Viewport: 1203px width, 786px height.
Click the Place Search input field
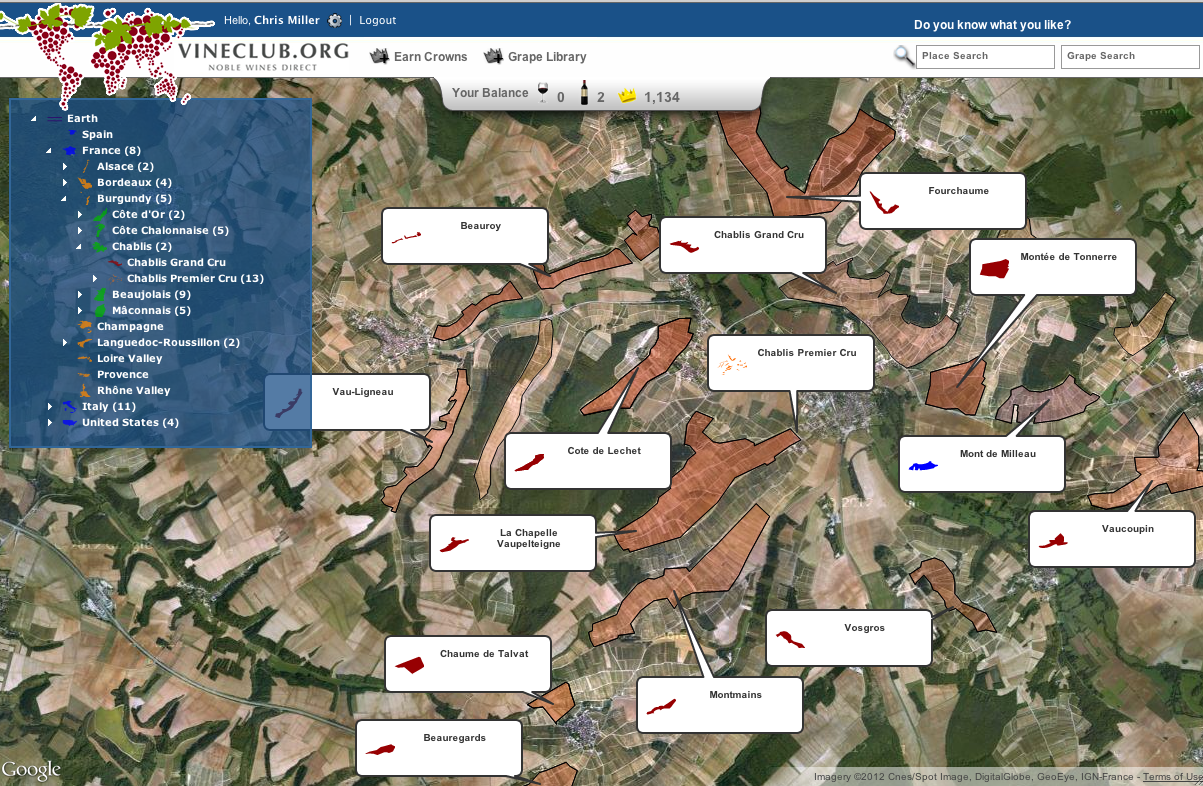[x=986, y=57]
